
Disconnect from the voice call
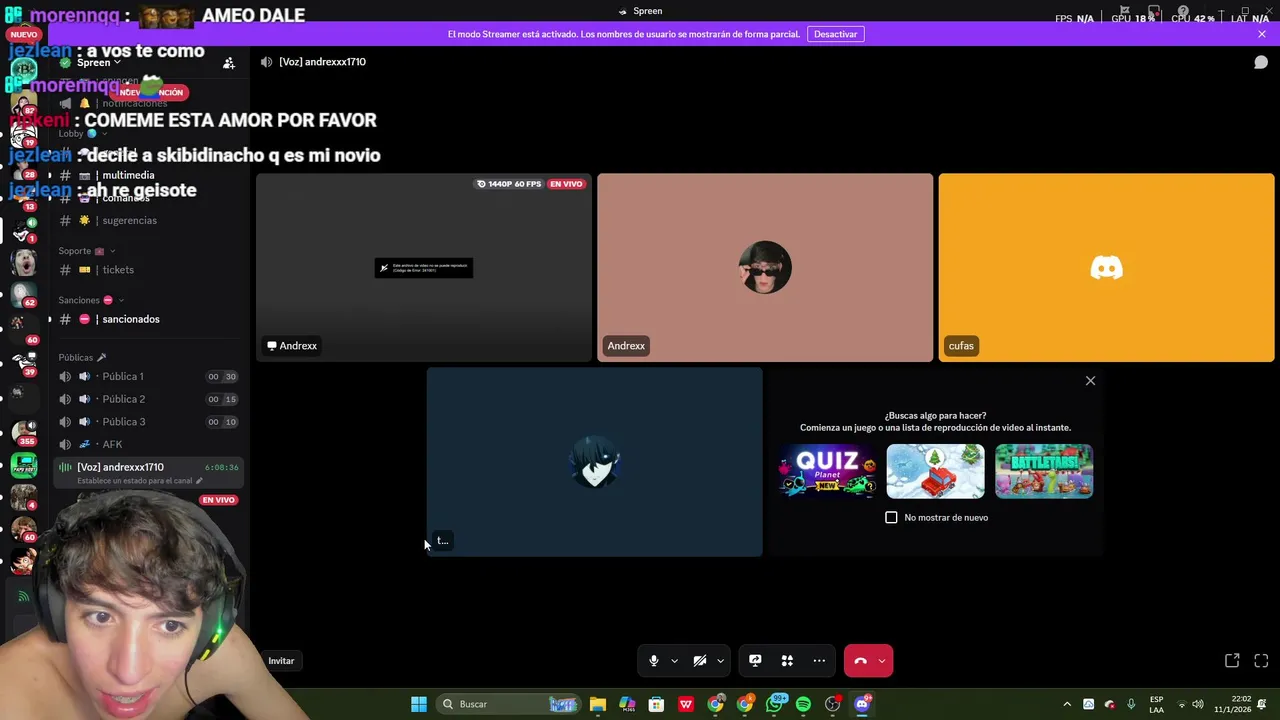[x=860, y=660]
